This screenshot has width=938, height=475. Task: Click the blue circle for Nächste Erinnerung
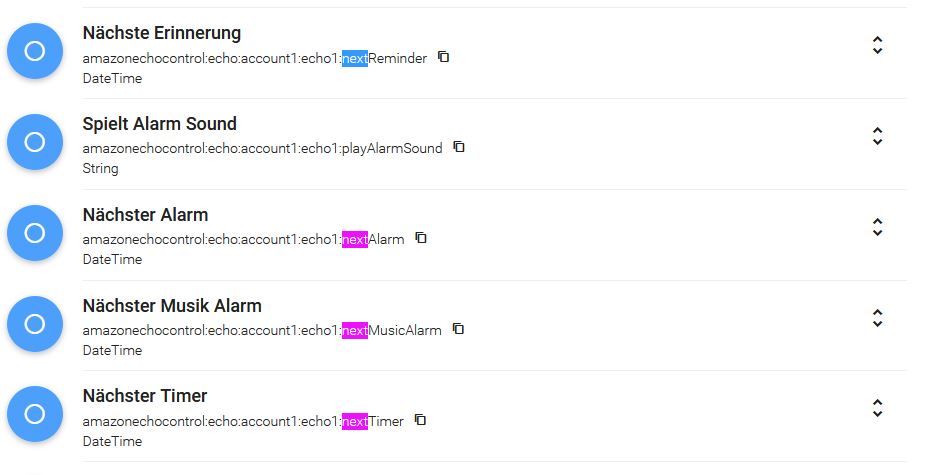click(35, 51)
